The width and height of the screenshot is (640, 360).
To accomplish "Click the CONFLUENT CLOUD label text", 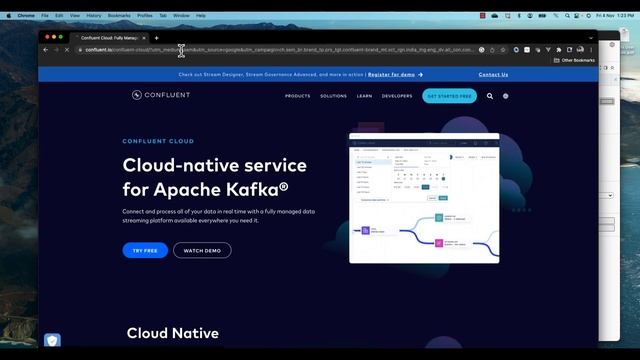I will pos(158,141).
